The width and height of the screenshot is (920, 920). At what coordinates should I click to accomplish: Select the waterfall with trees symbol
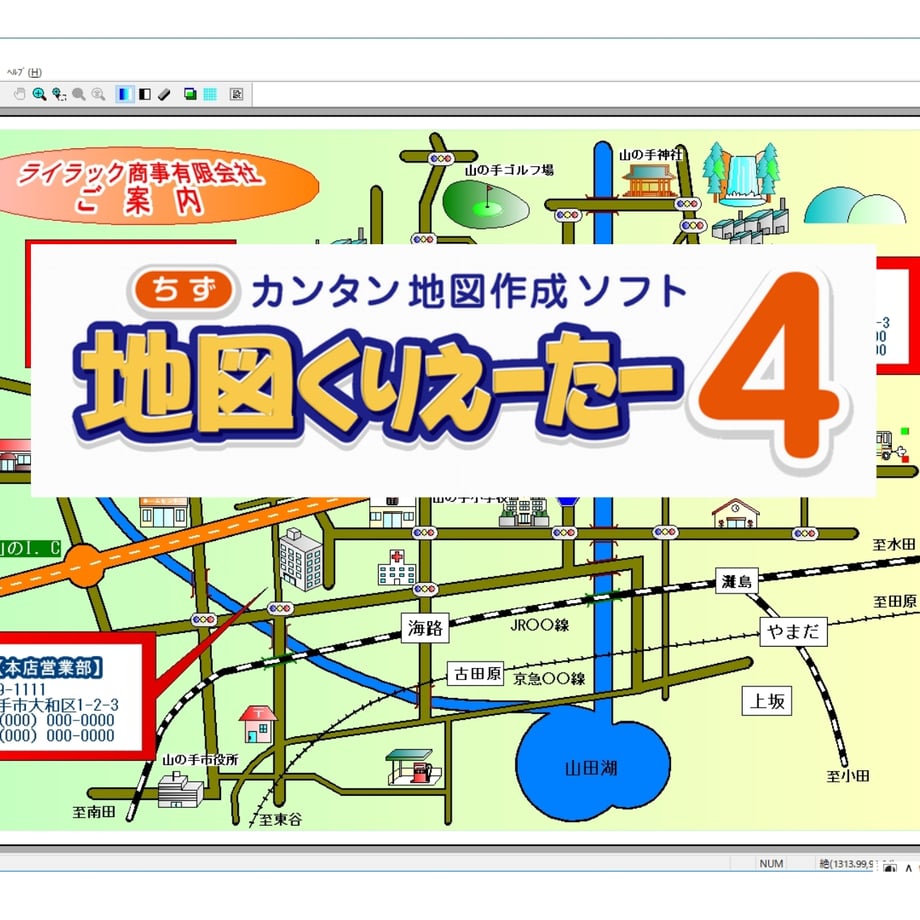point(742,174)
